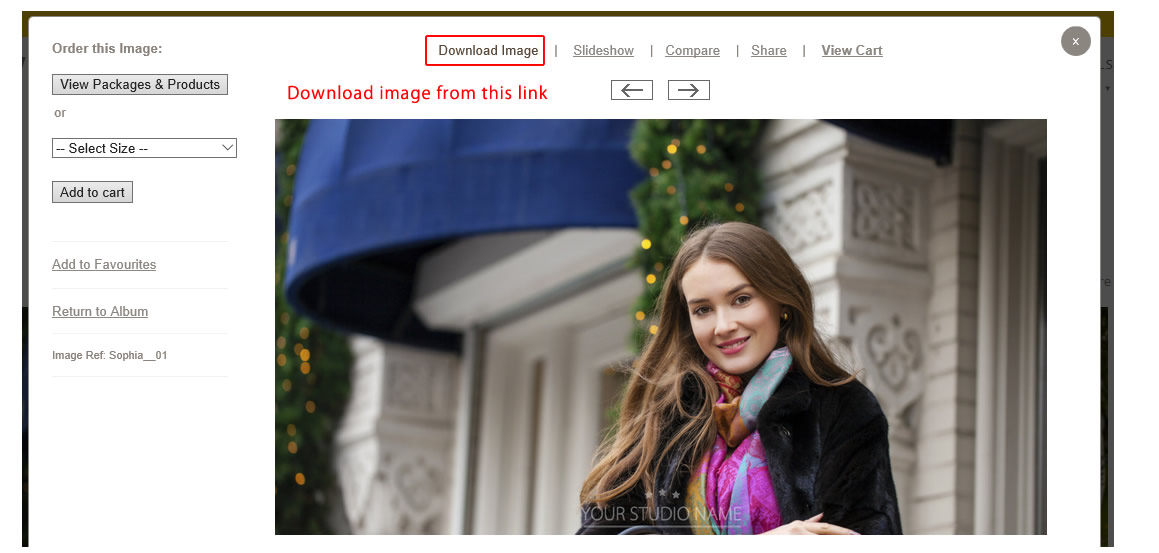Open the Compare link
Image resolution: width=1159 pixels, height=553 pixels.
click(x=692, y=50)
